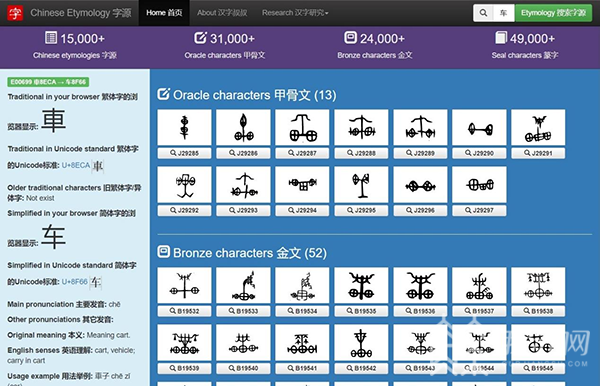
Task: Open the Research 汉字研究 dropdown menu
Action: (295, 13)
